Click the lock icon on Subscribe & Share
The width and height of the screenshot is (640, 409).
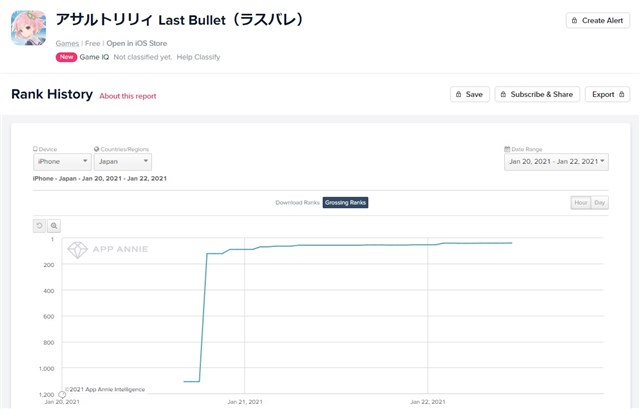(x=503, y=94)
